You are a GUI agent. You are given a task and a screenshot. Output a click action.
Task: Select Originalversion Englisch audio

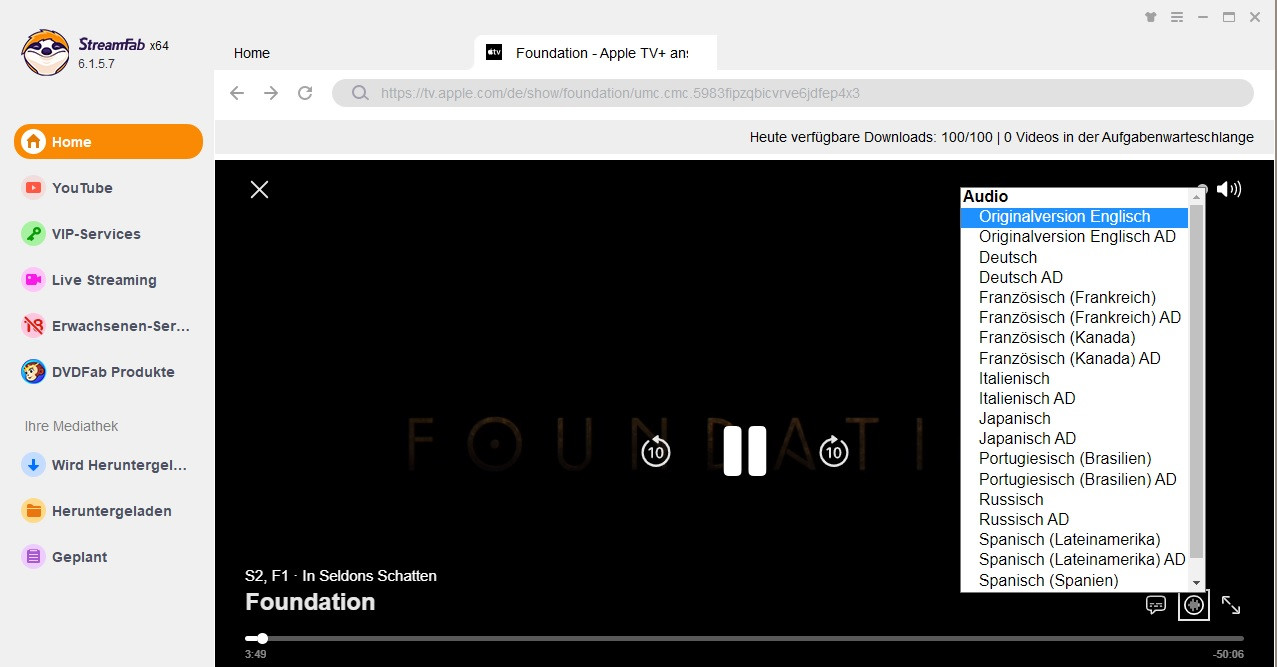[x=1074, y=217]
